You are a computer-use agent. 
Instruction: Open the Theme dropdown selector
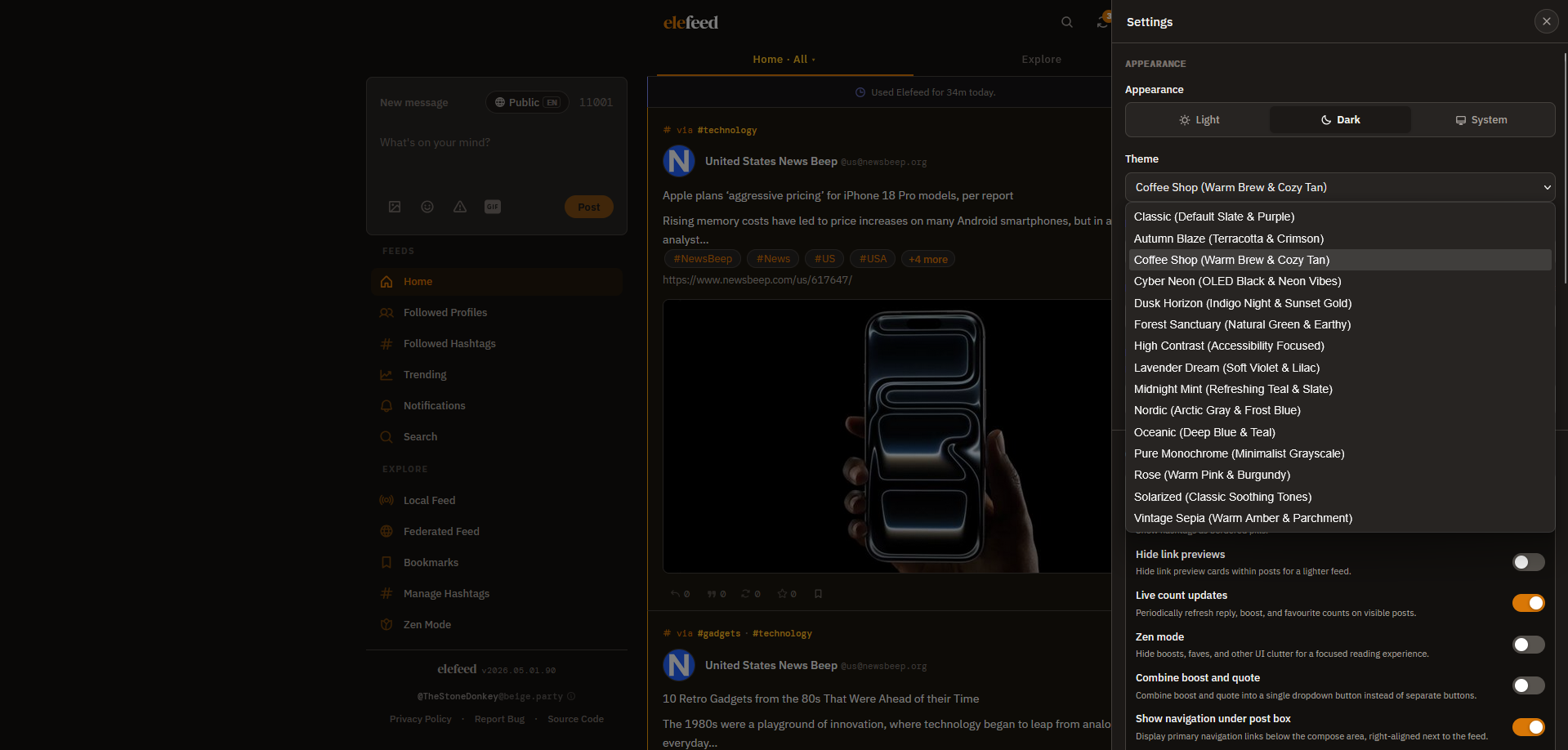[1340, 187]
